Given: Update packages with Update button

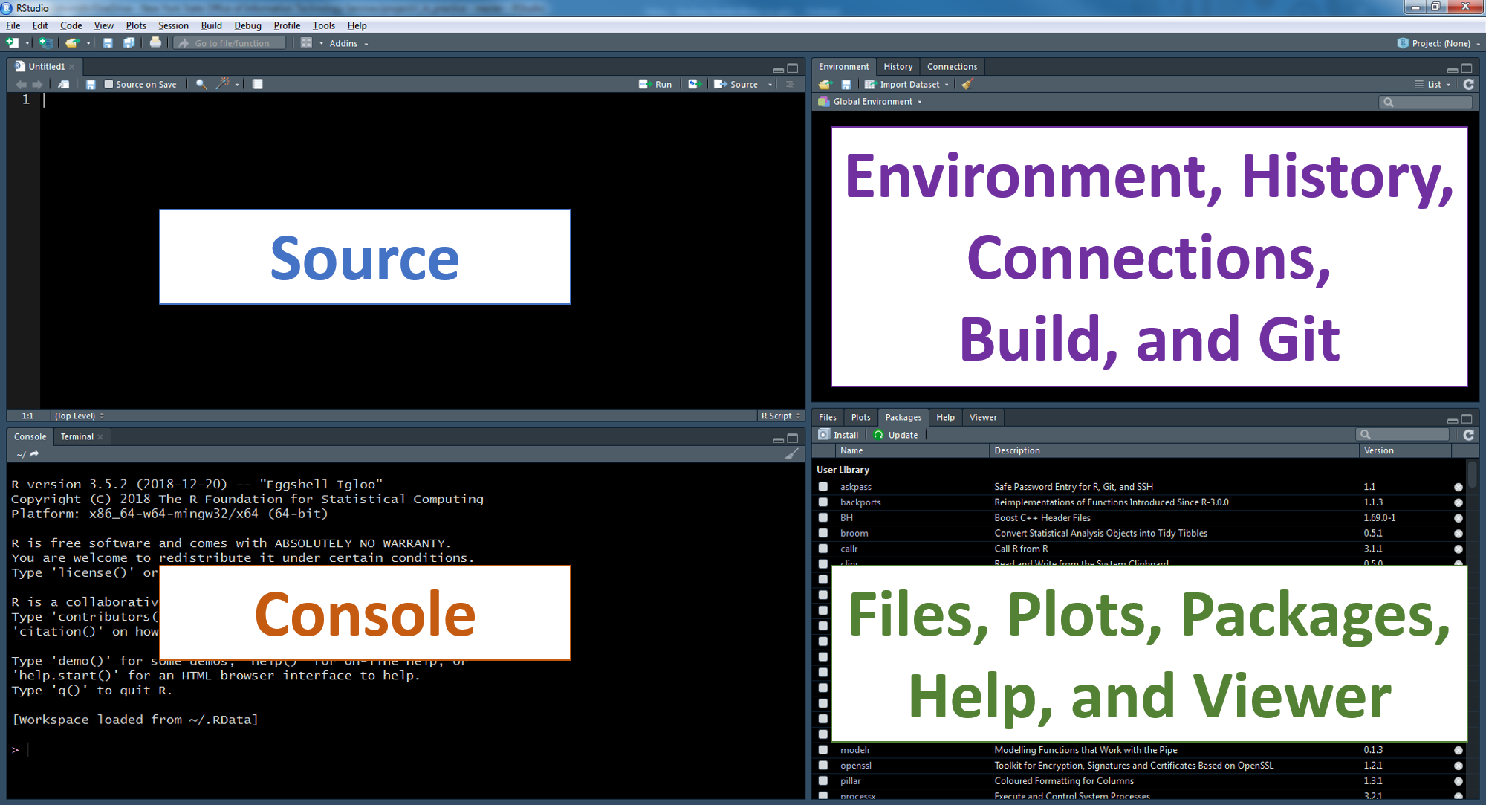Looking at the screenshot, I should [x=895, y=436].
